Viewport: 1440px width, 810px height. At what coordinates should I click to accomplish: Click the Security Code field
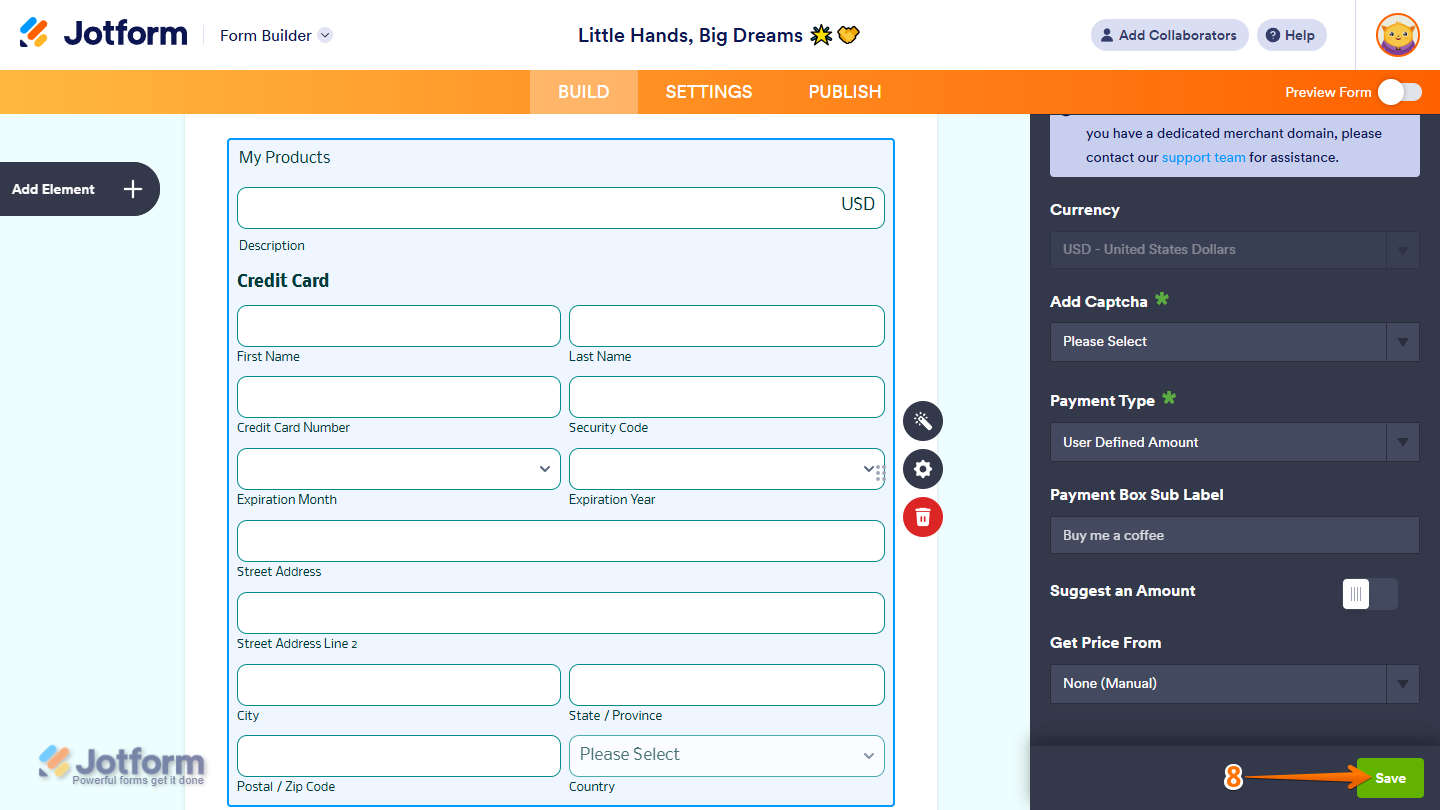click(x=727, y=397)
